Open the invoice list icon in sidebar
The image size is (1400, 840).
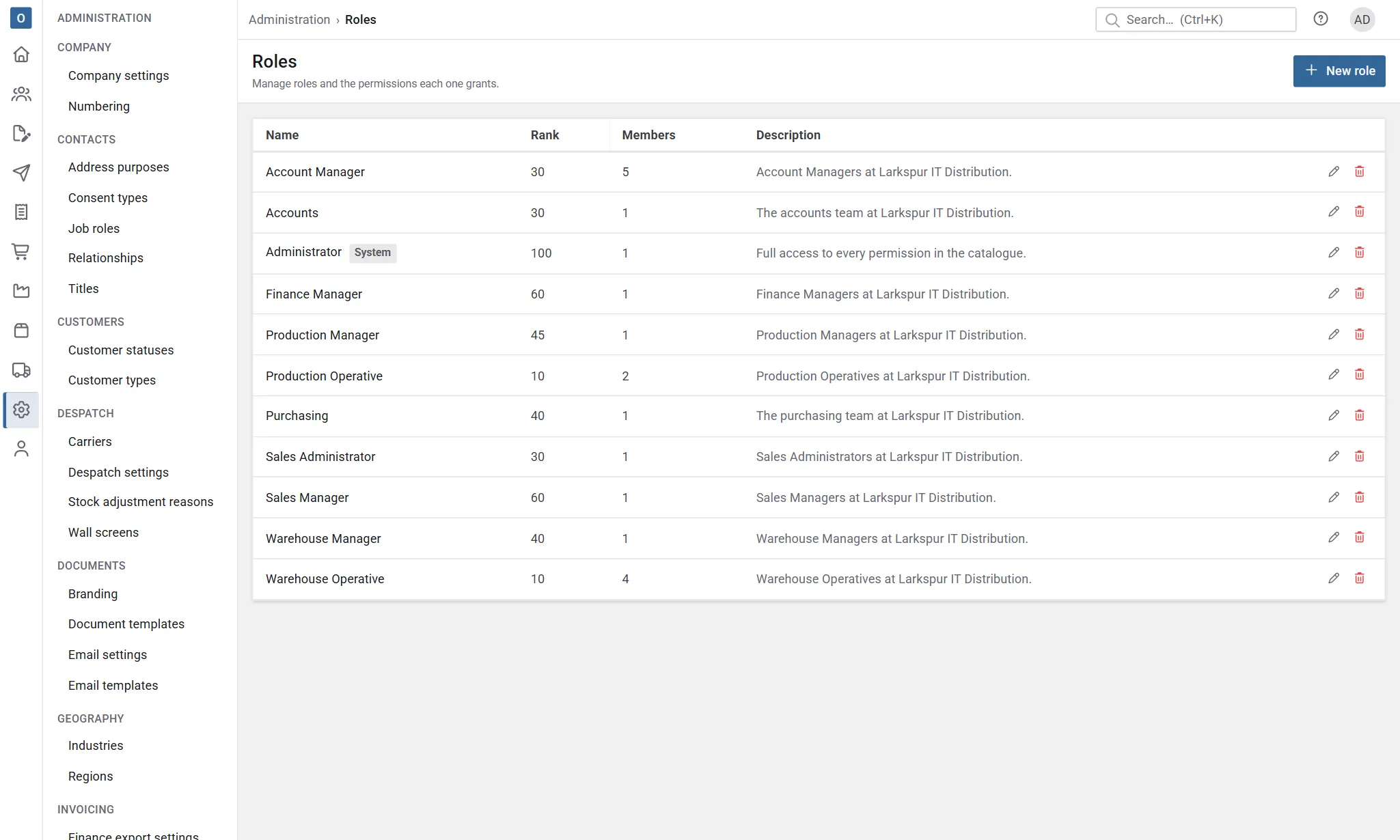point(21,212)
